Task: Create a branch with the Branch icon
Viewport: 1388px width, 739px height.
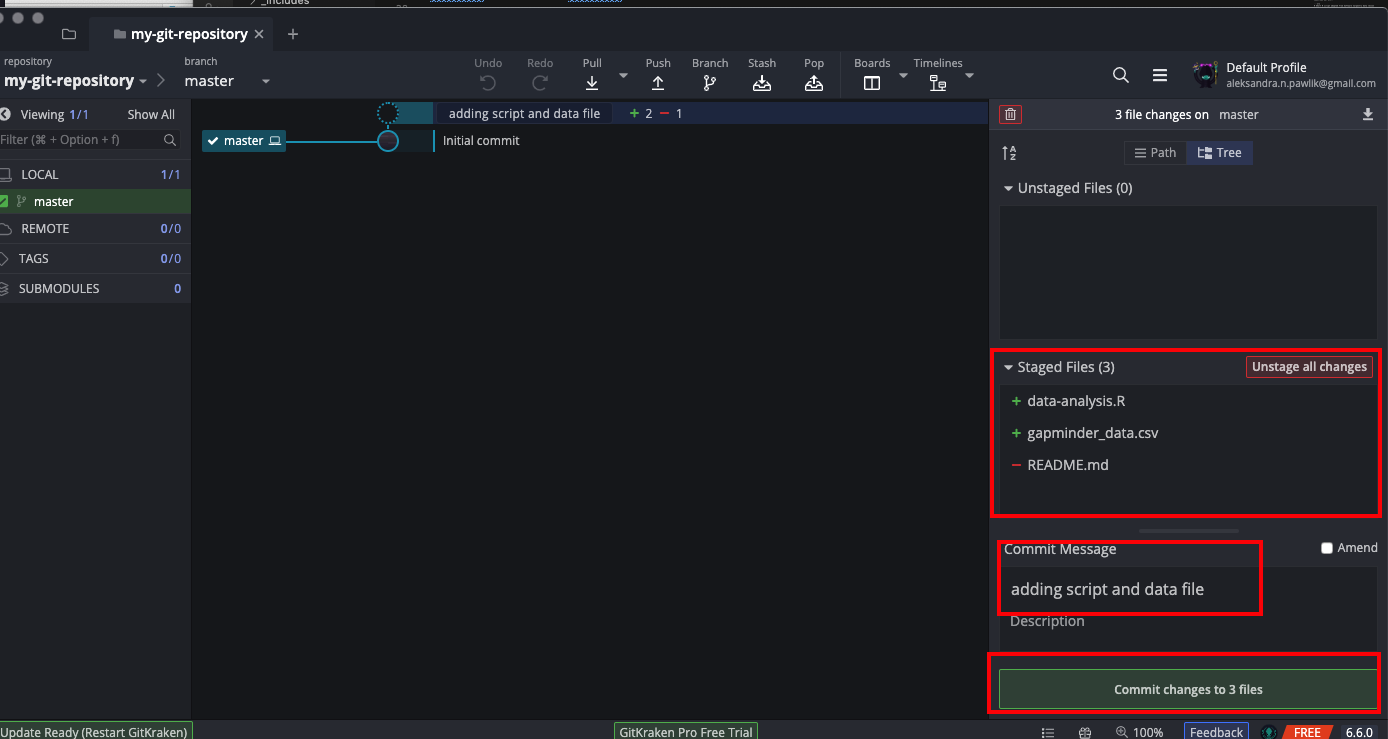Action: (x=710, y=84)
